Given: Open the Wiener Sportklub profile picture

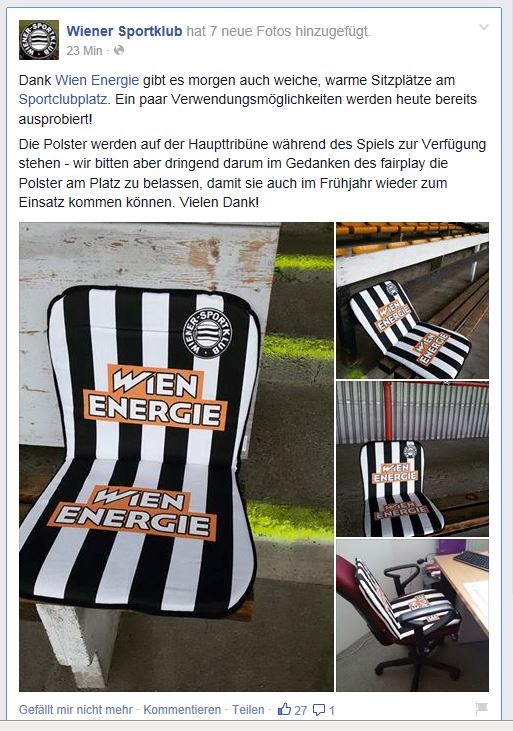Looking at the screenshot, I should 39,40.
